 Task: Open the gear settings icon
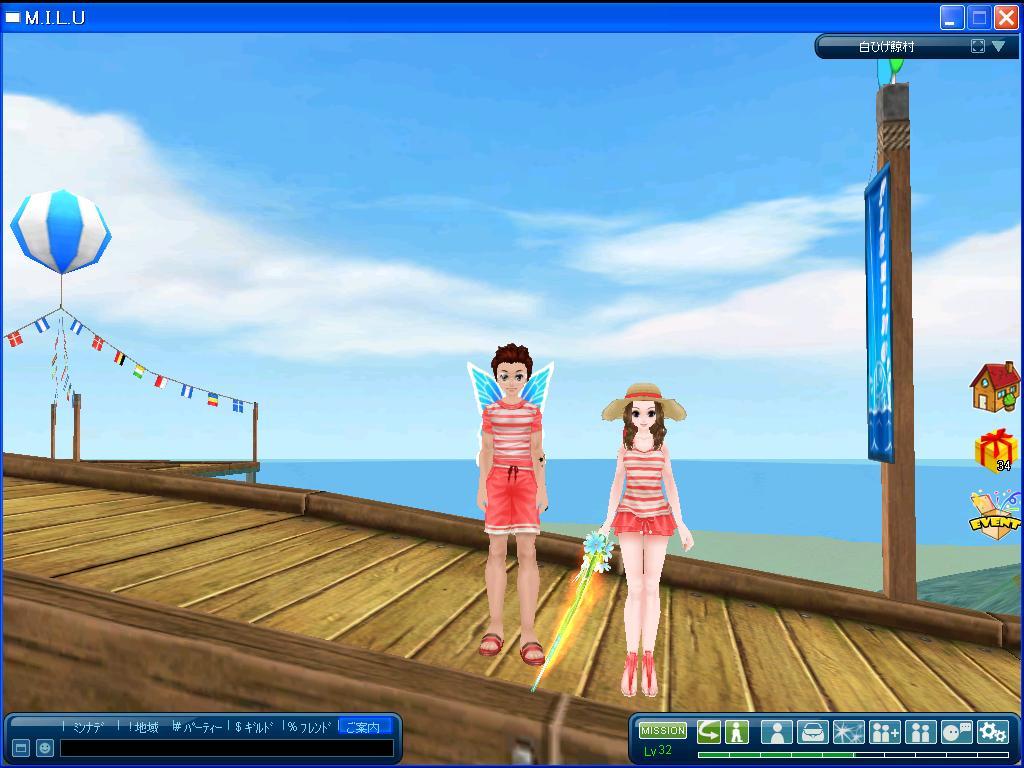[x=992, y=732]
